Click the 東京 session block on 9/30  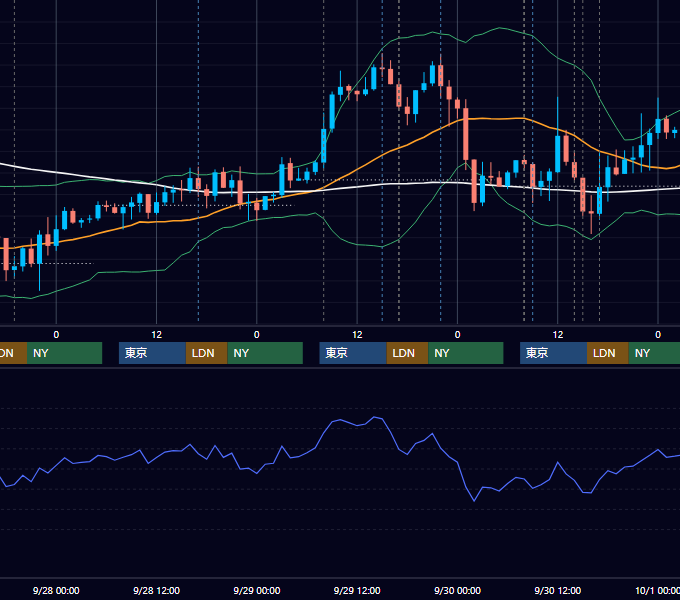point(553,353)
